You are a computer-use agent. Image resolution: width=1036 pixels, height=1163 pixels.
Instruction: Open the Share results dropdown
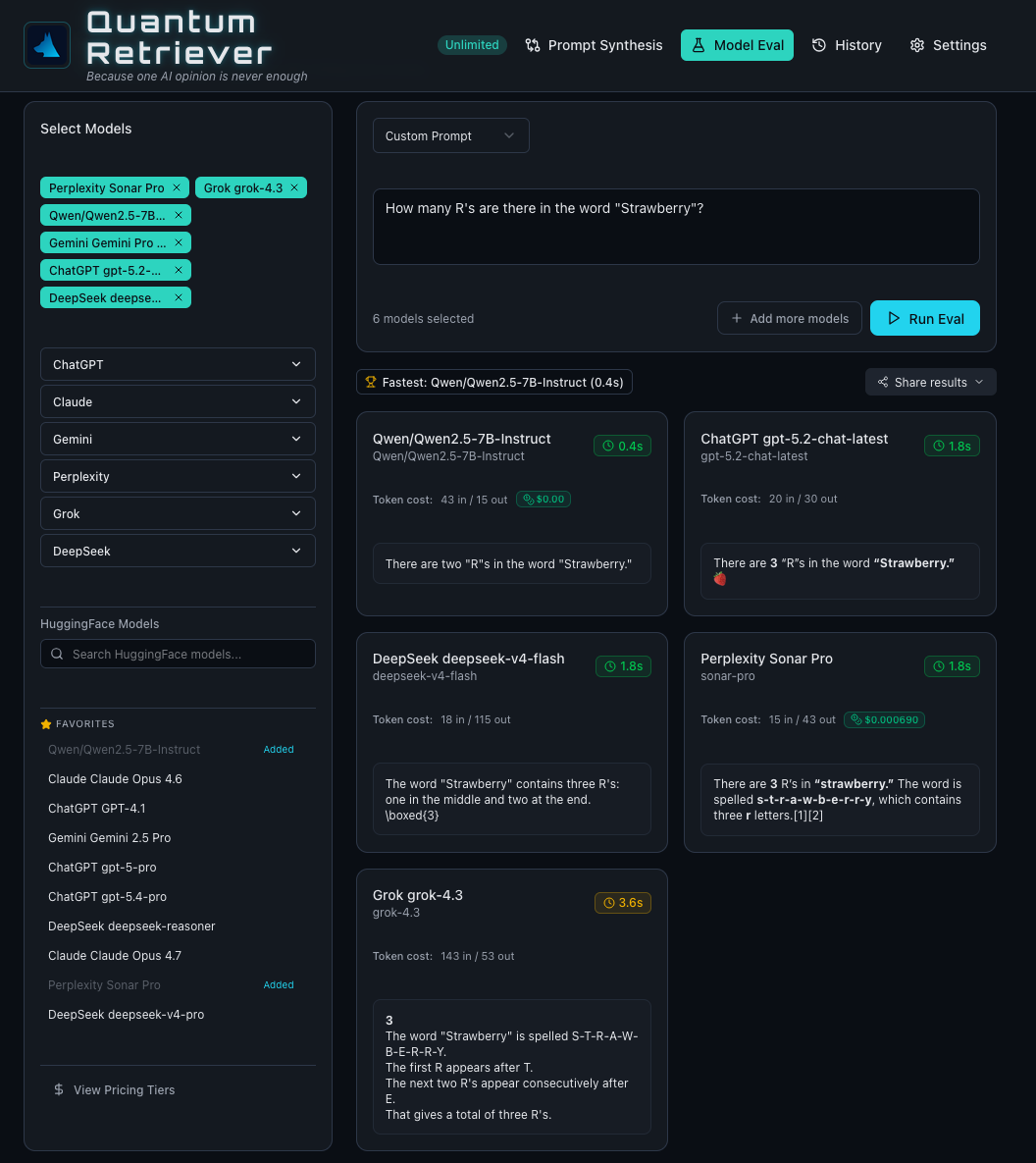pyautogui.click(x=931, y=382)
